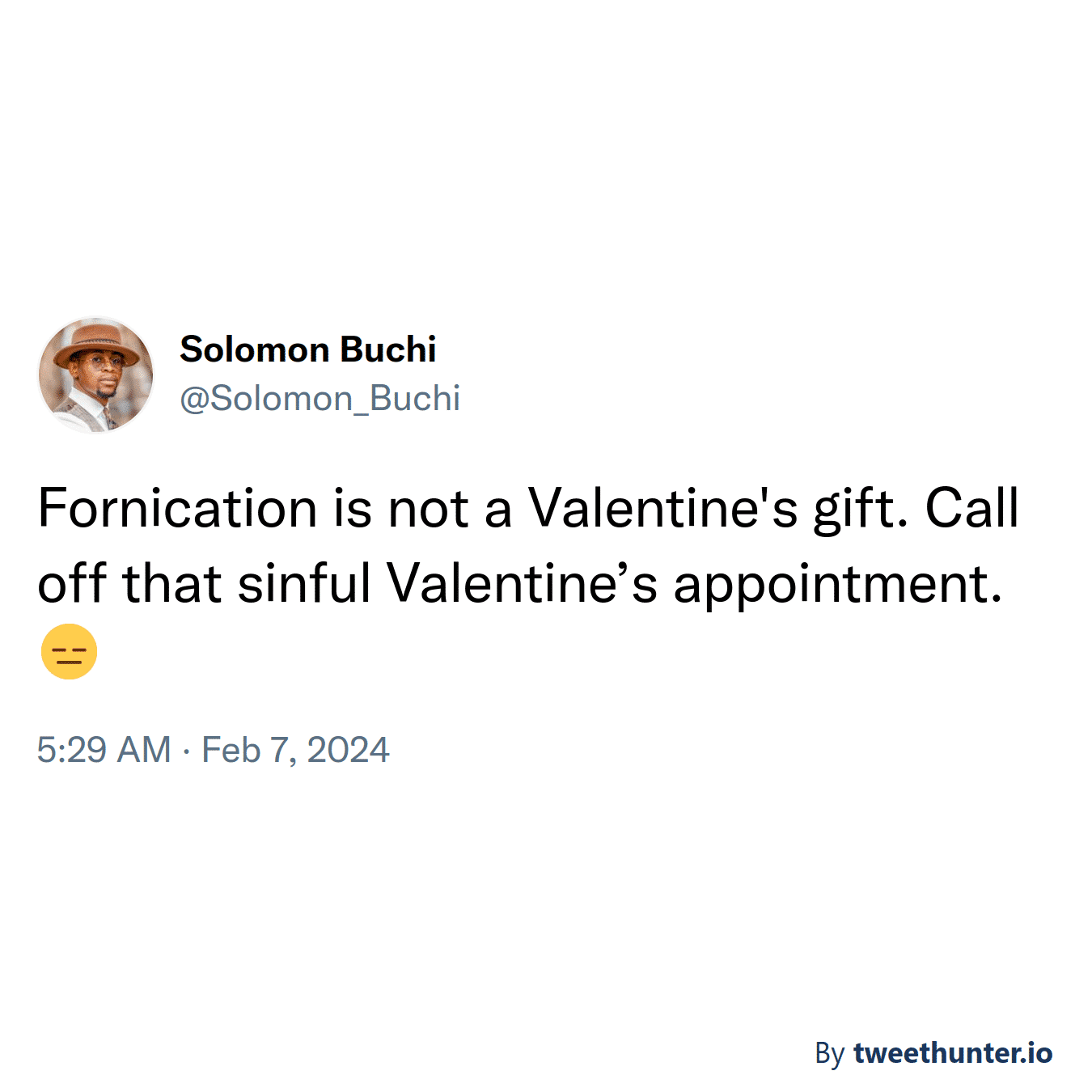Click the word "appointment" in the tweet
The width and height of the screenshot is (1092, 1092).
click(837, 585)
